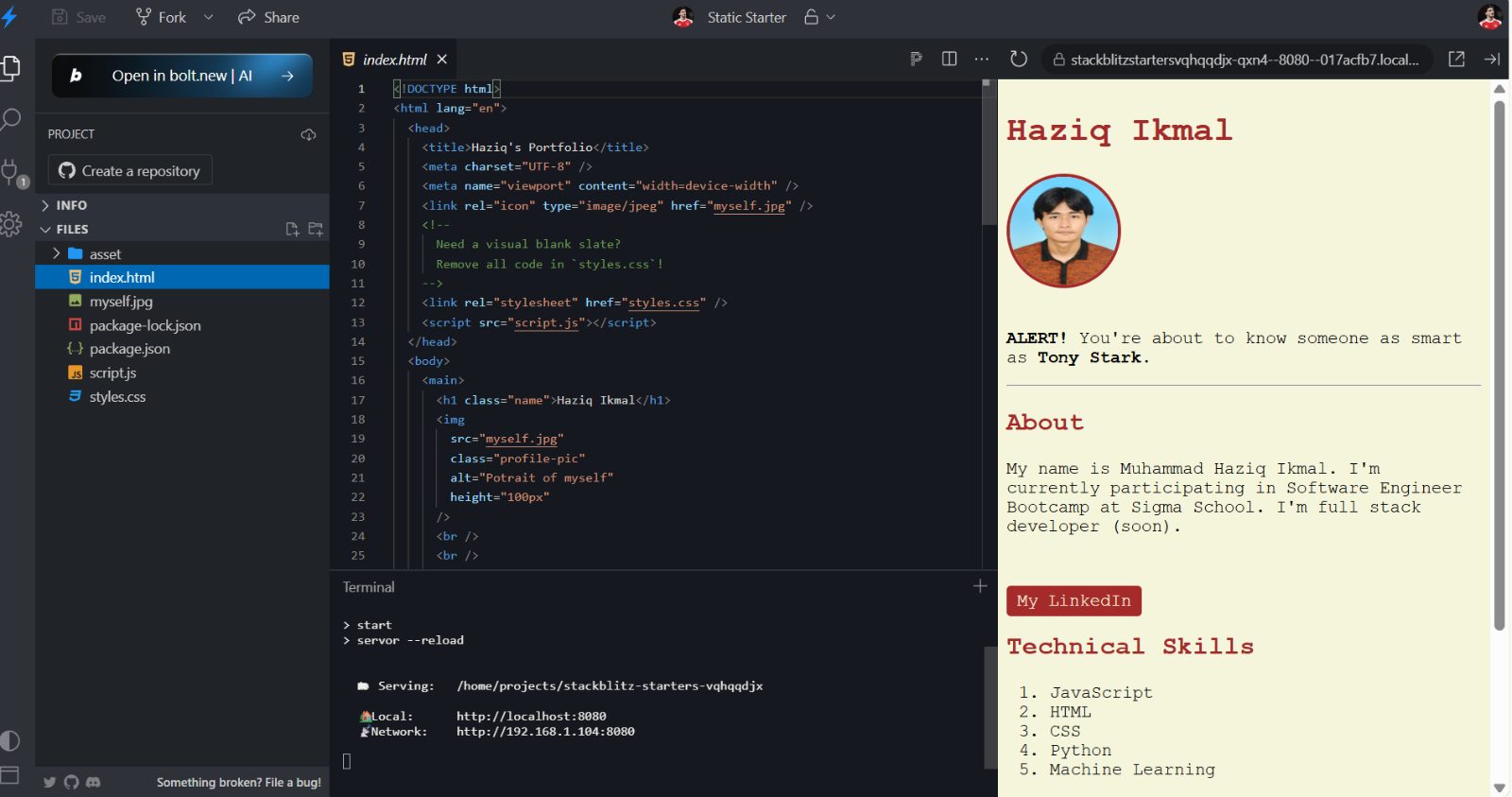1512x797 pixels.
Task: Click the My LinkedIn button in preview
Action: coord(1074,600)
